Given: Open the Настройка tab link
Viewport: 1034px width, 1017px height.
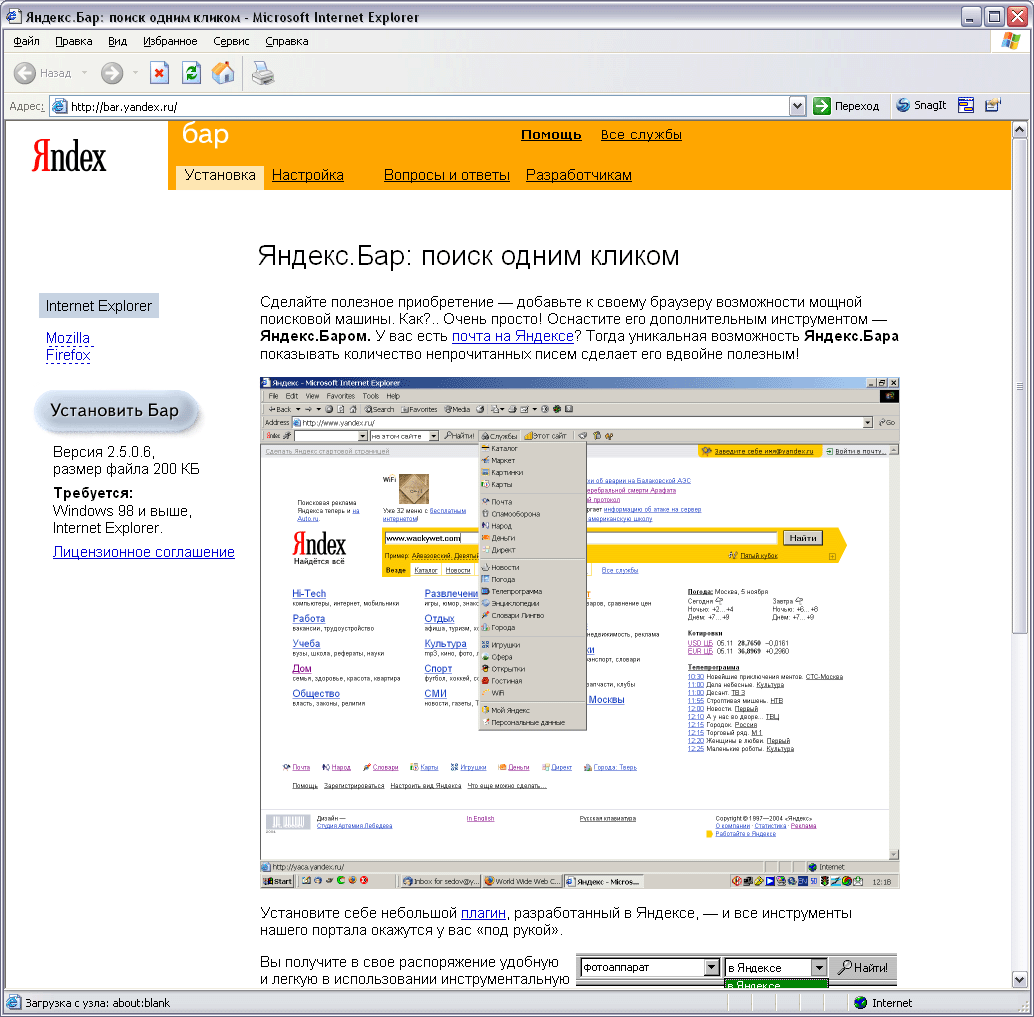Looking at the screenshot, I should click(307, 175).
